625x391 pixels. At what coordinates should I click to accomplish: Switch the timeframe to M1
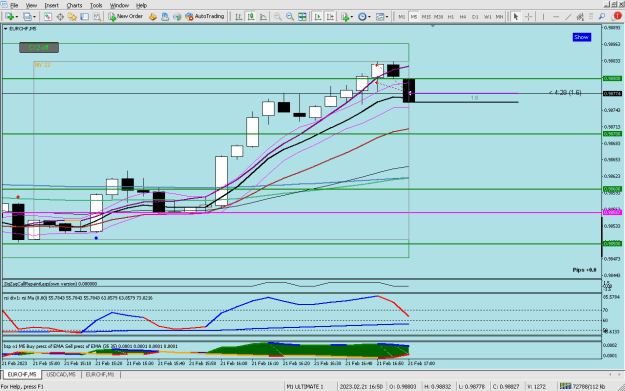tap(402, 17)
